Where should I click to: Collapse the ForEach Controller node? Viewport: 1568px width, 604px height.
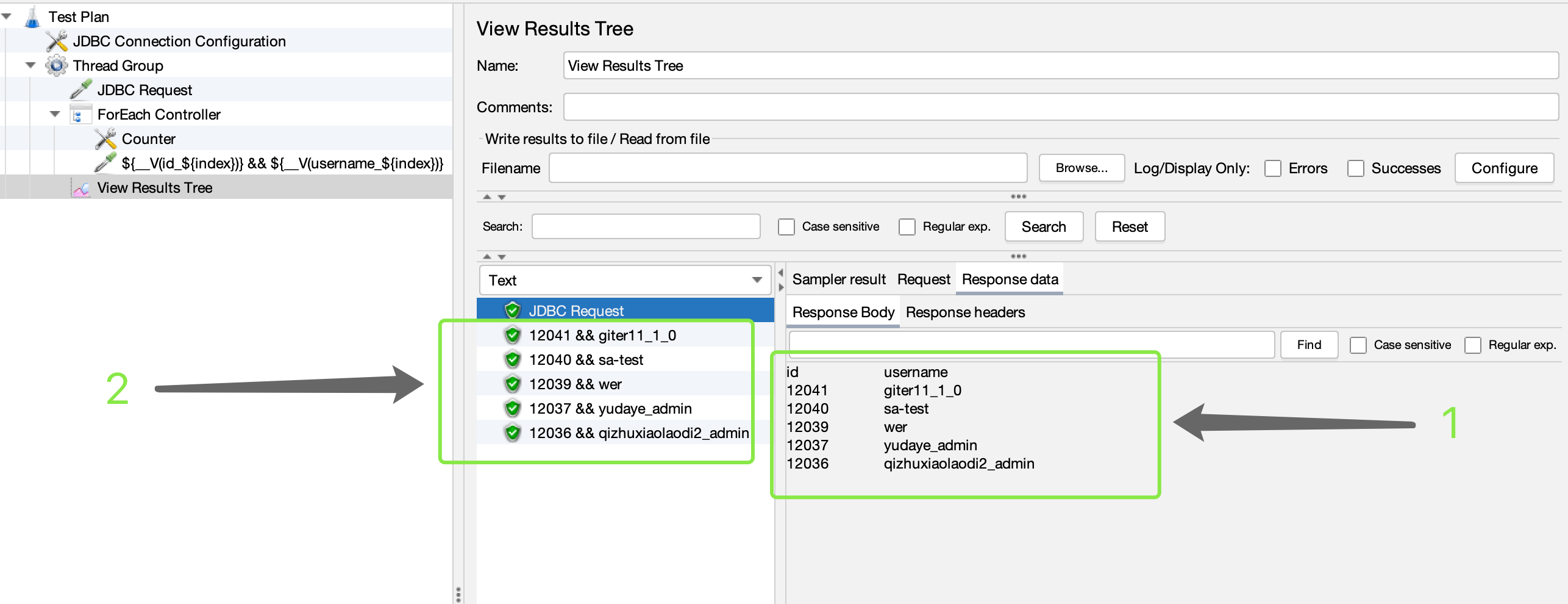click(55, 114)
